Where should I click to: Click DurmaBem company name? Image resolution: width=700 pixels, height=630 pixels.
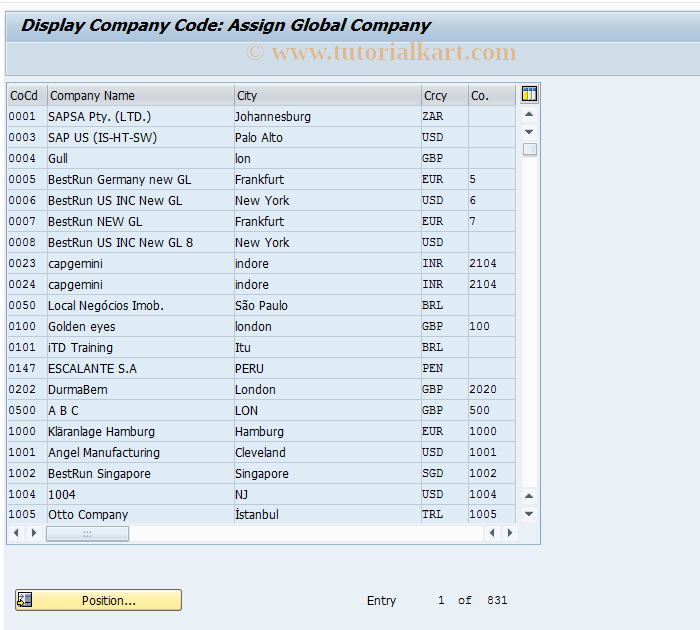pyautogui.click(x=141, y=389)
